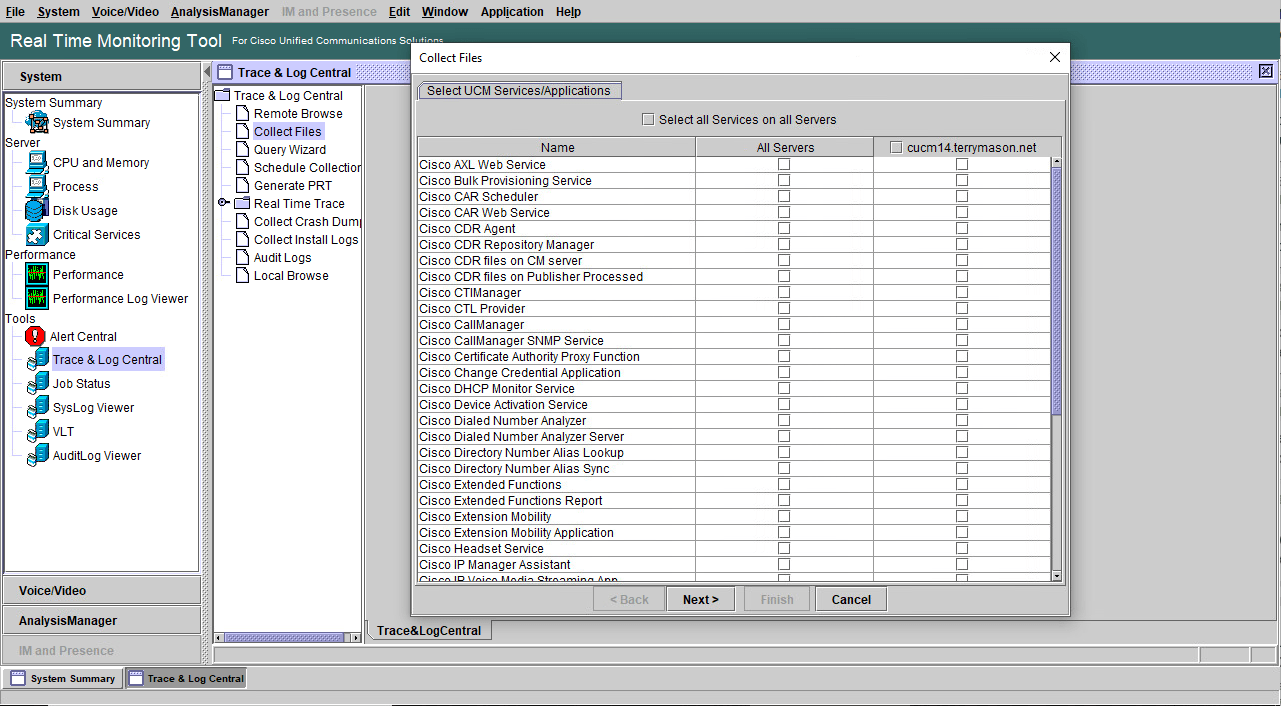Click the Critical Services icon
This screenshot has width=1281, height=706.
point(38,235)
